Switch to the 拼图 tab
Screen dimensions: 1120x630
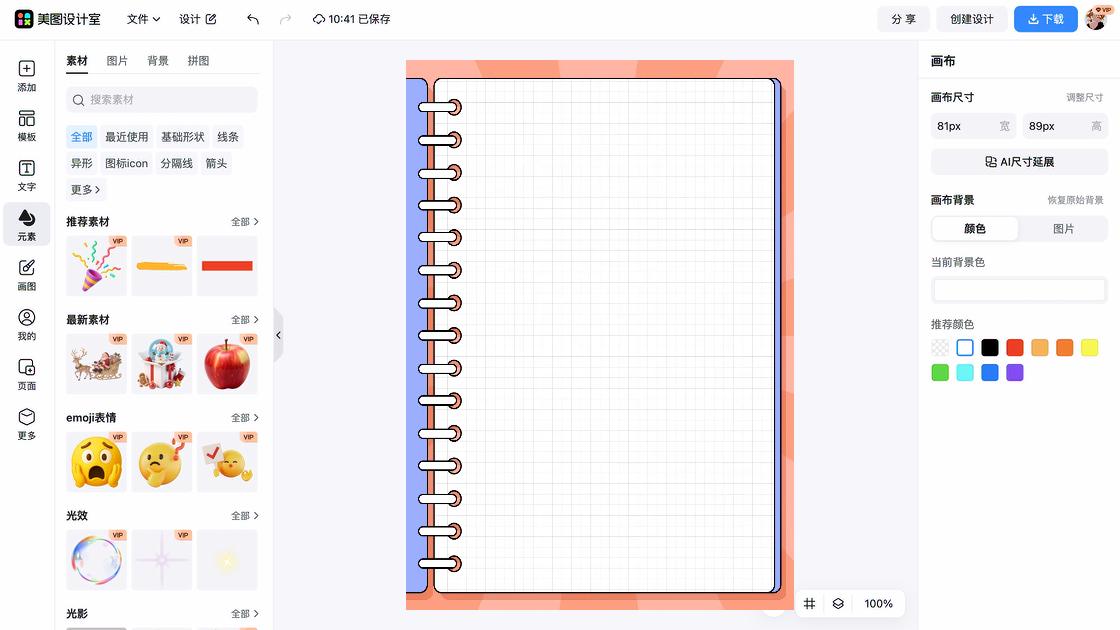click(x=199, y=61)
